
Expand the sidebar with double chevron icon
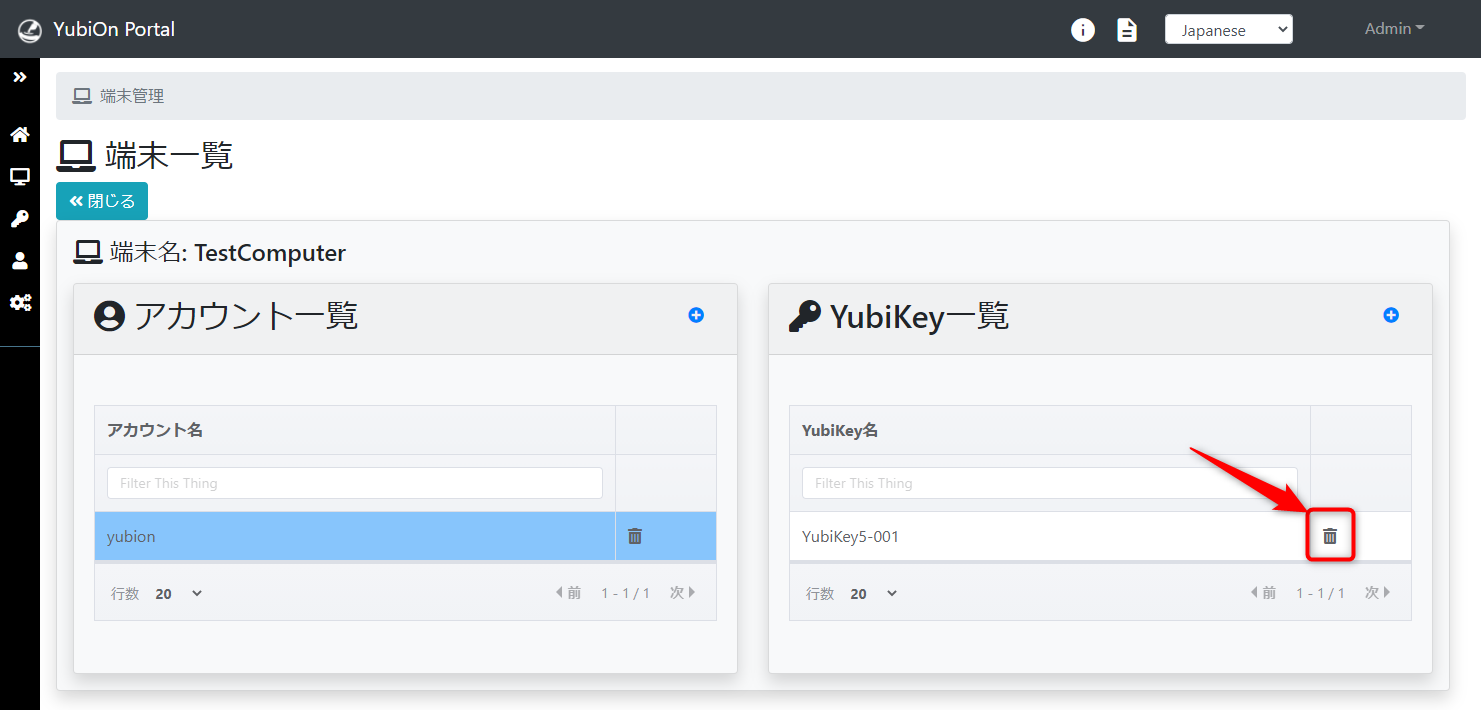(x=19, y=77)
